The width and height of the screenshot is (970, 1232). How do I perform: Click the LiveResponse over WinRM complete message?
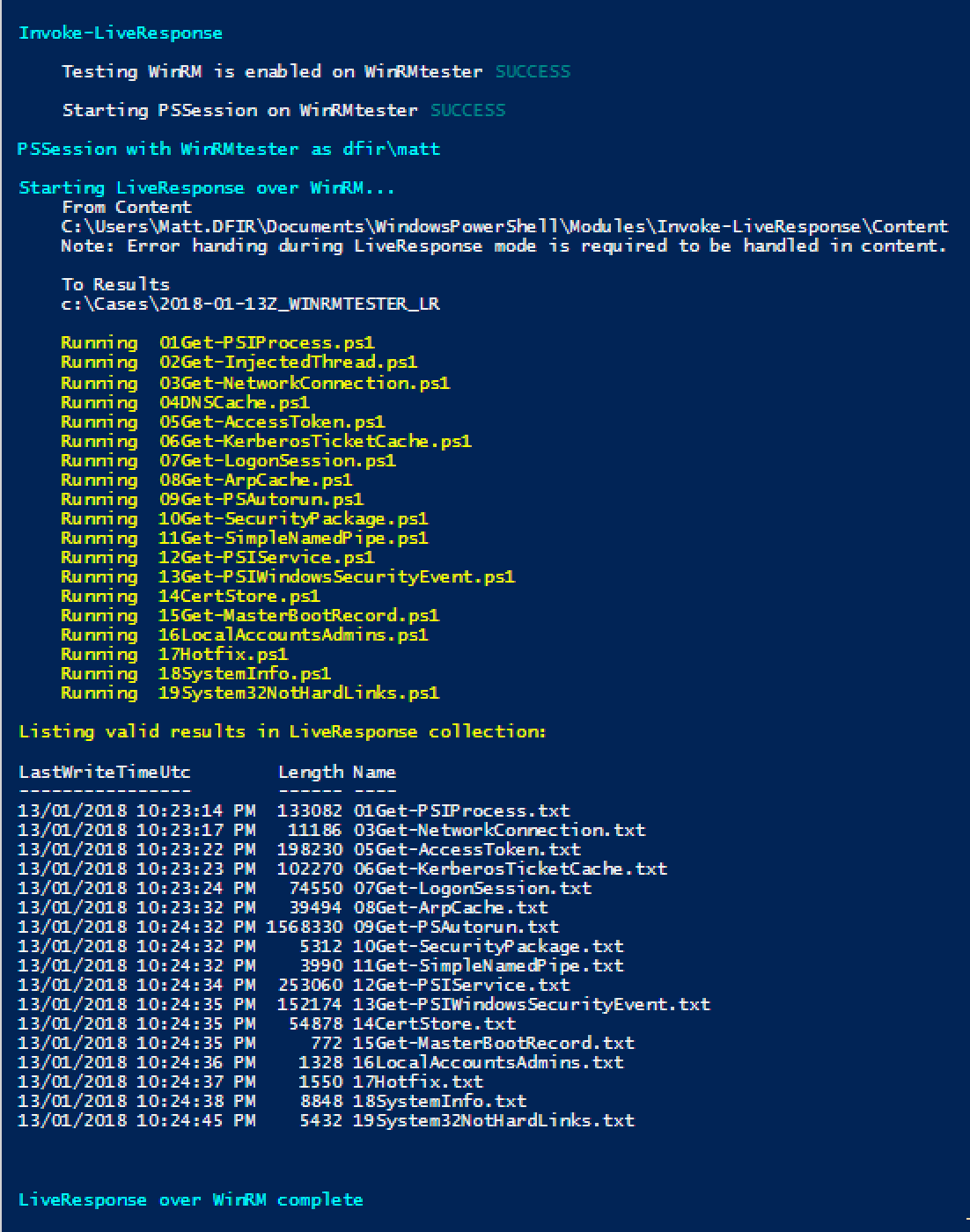[x=190, y=1200]
